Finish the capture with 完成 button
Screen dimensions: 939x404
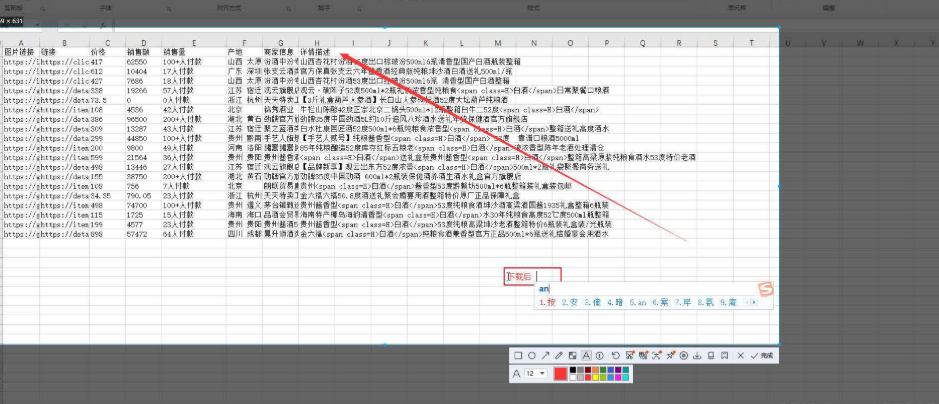click(x=762, y=356)
